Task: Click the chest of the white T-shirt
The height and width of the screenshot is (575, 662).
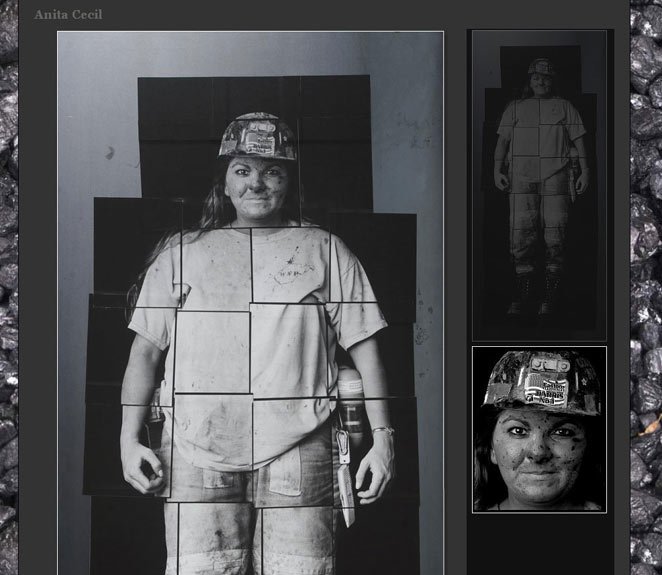Action: point(260,275)
